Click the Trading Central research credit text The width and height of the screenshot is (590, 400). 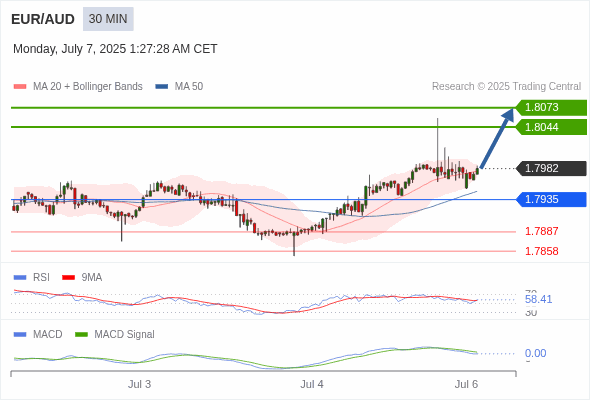[x=506, y=87]
